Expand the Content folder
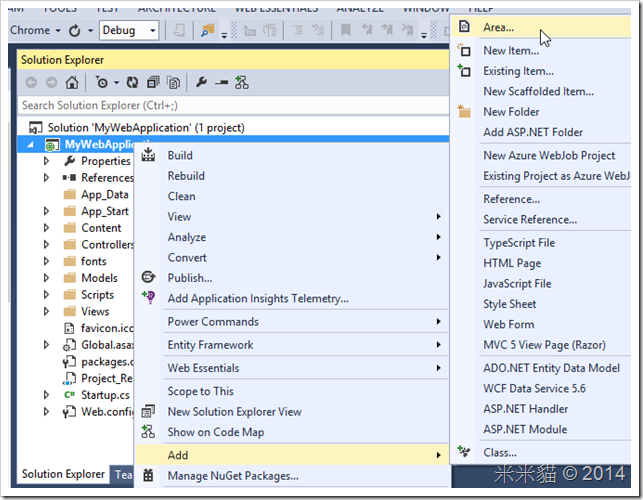 (x=46, y=228)
